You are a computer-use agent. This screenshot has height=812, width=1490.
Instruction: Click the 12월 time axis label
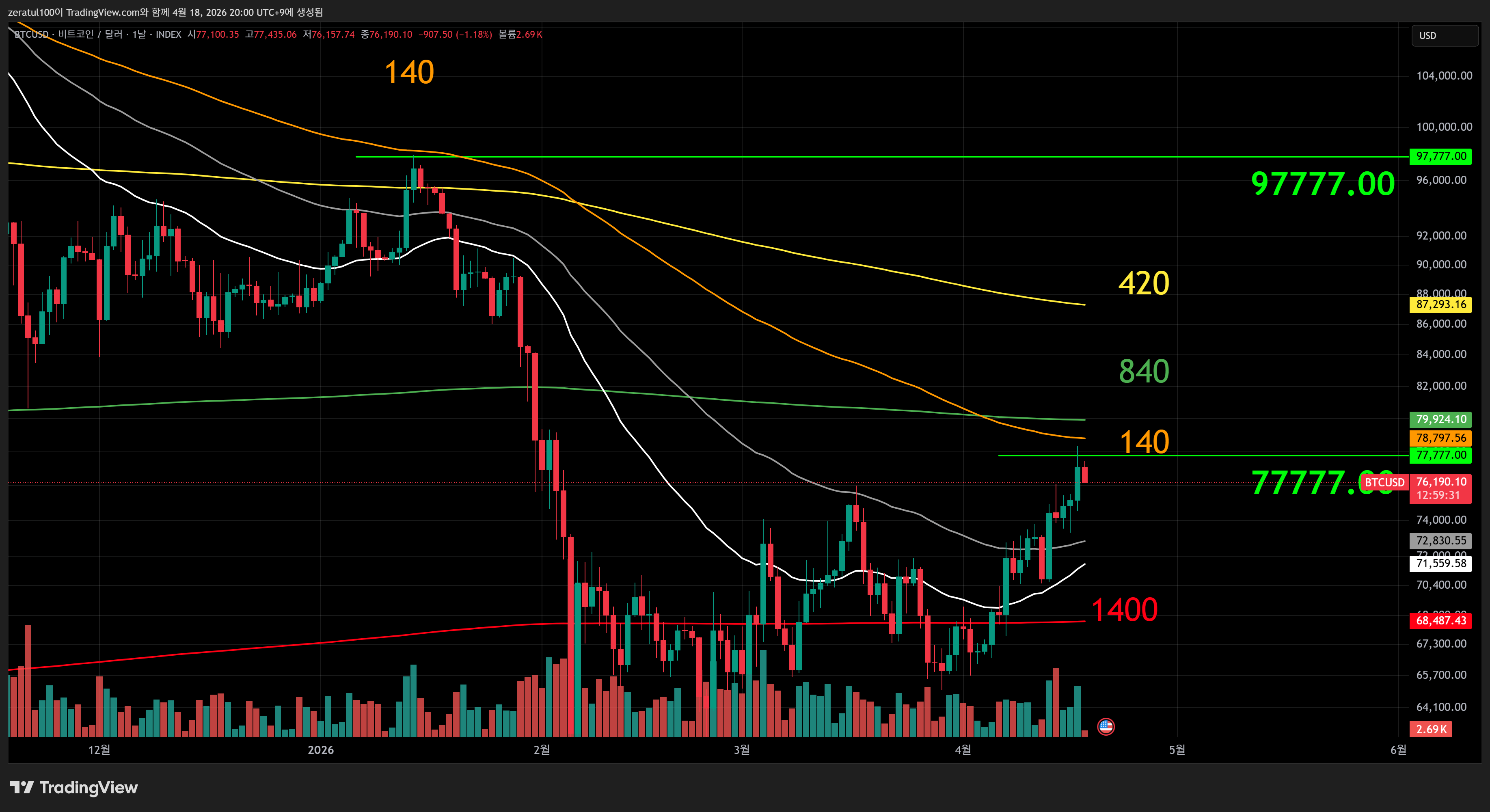coord(99,749)
